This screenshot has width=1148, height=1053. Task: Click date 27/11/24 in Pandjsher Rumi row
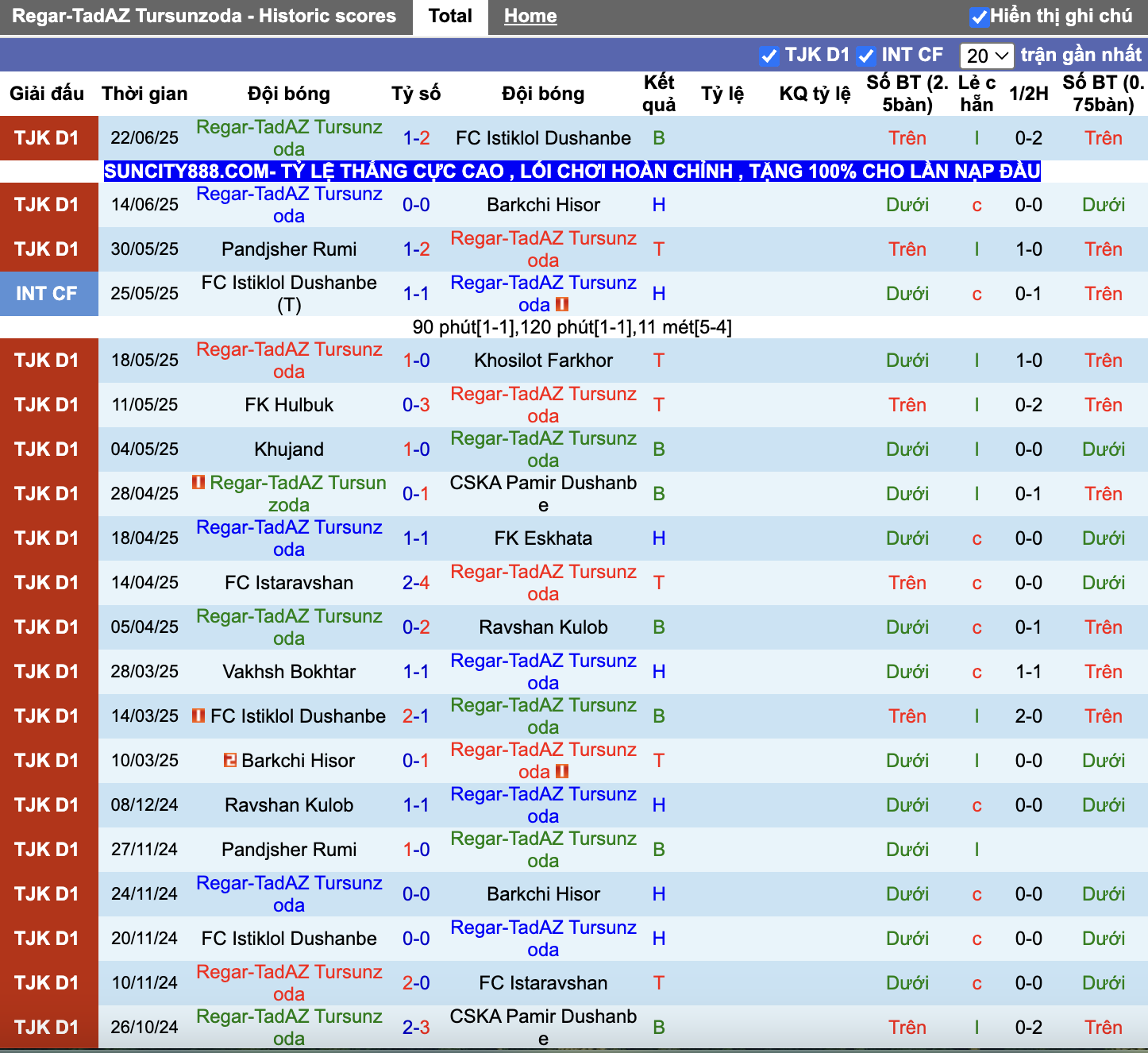pos(144,850)
